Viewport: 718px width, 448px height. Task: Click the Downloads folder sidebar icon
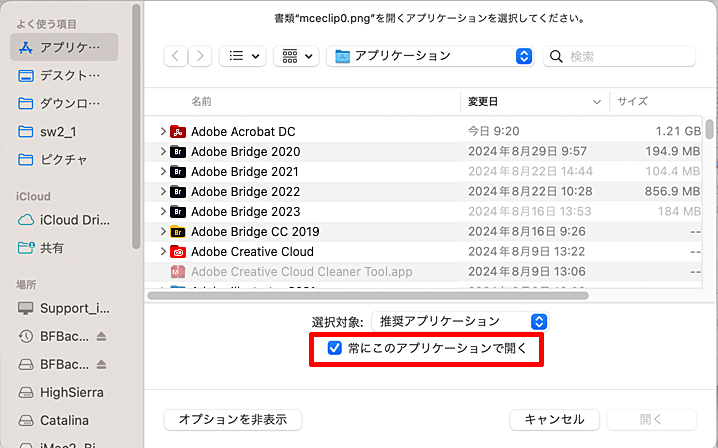click(26, 104)
